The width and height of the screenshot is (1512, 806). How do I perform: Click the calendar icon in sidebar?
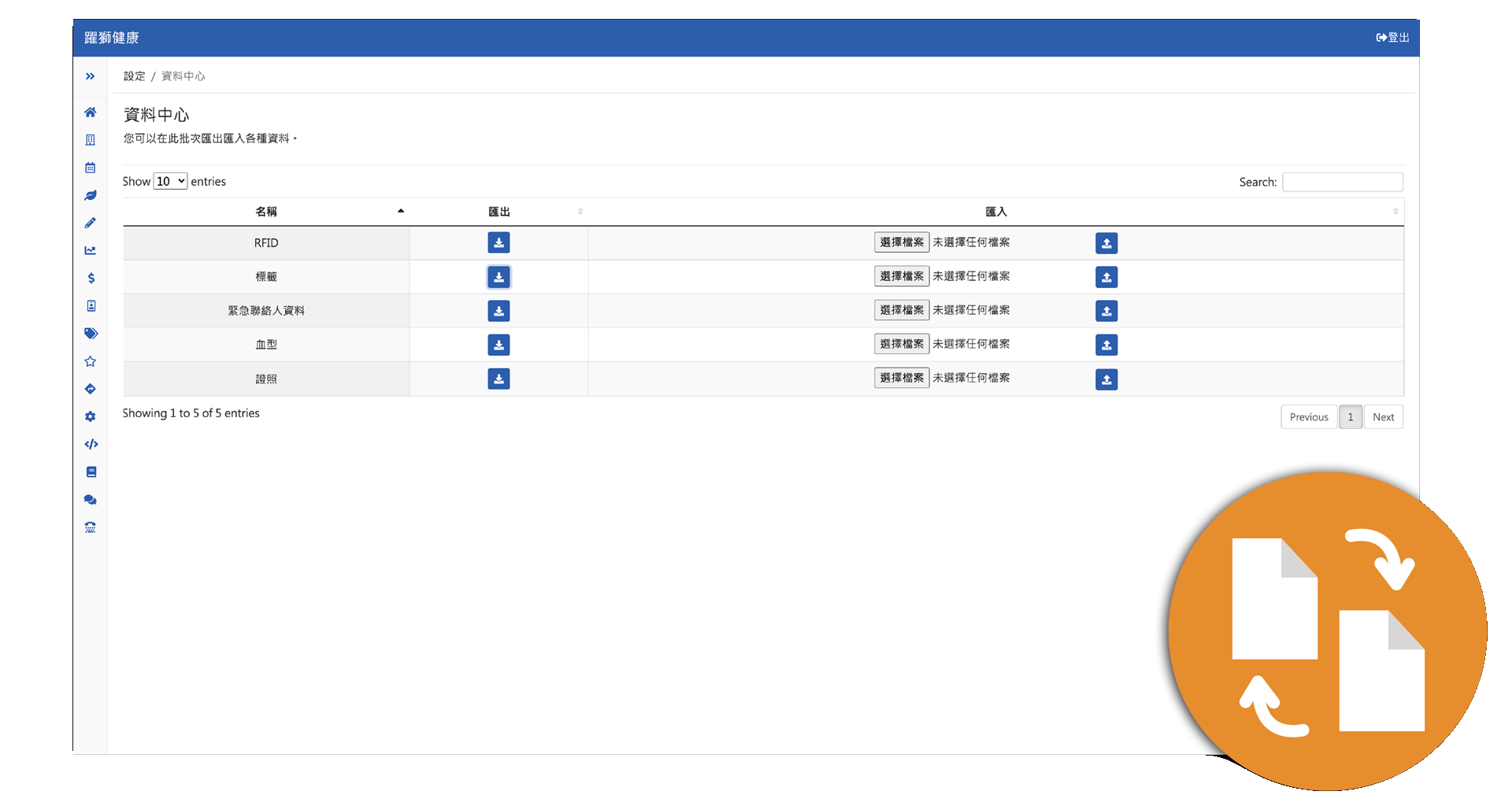coord(91,168)
